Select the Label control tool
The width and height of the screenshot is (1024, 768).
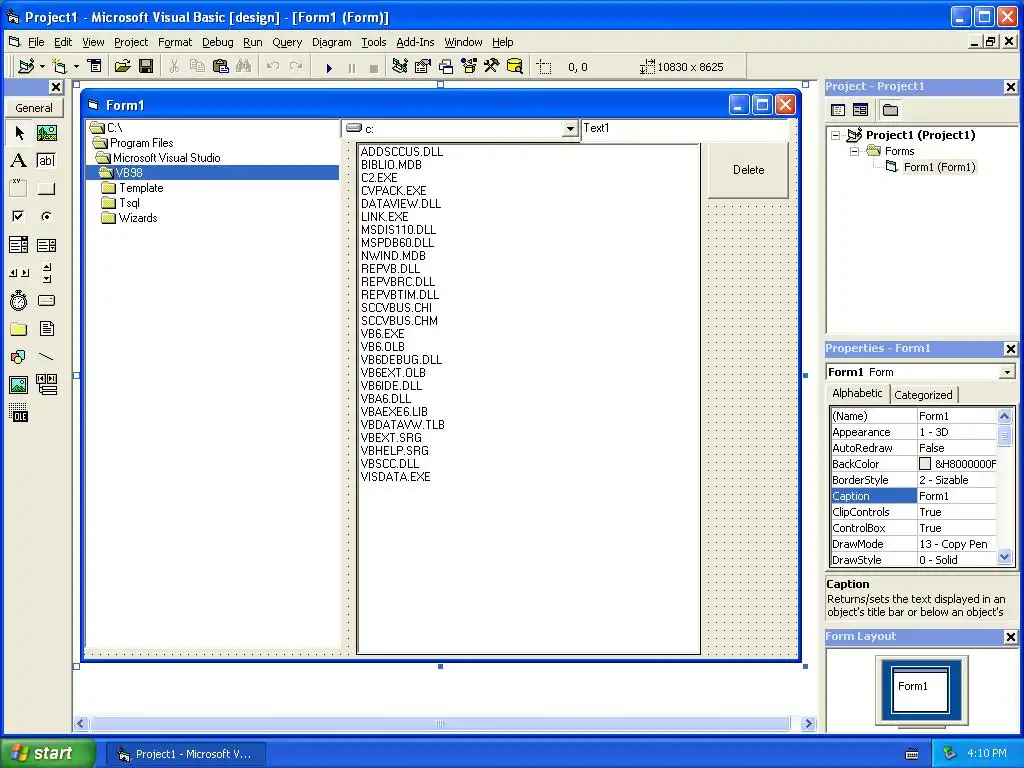(19, 161)
